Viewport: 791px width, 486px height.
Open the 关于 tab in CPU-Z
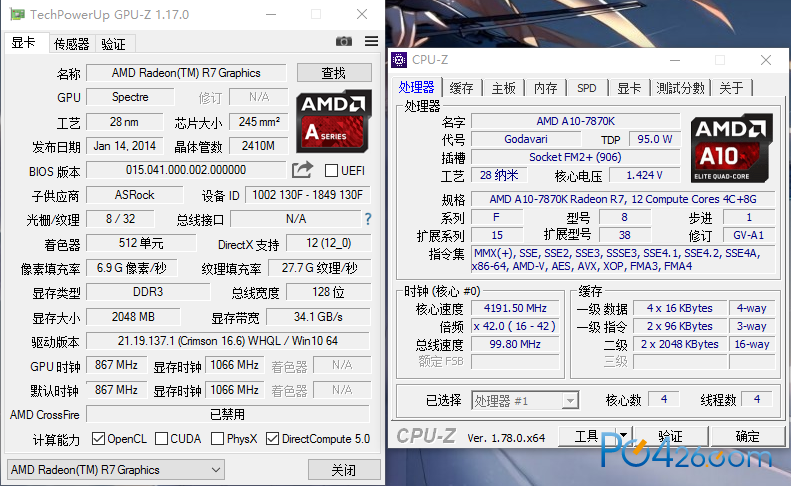point(731,88)
